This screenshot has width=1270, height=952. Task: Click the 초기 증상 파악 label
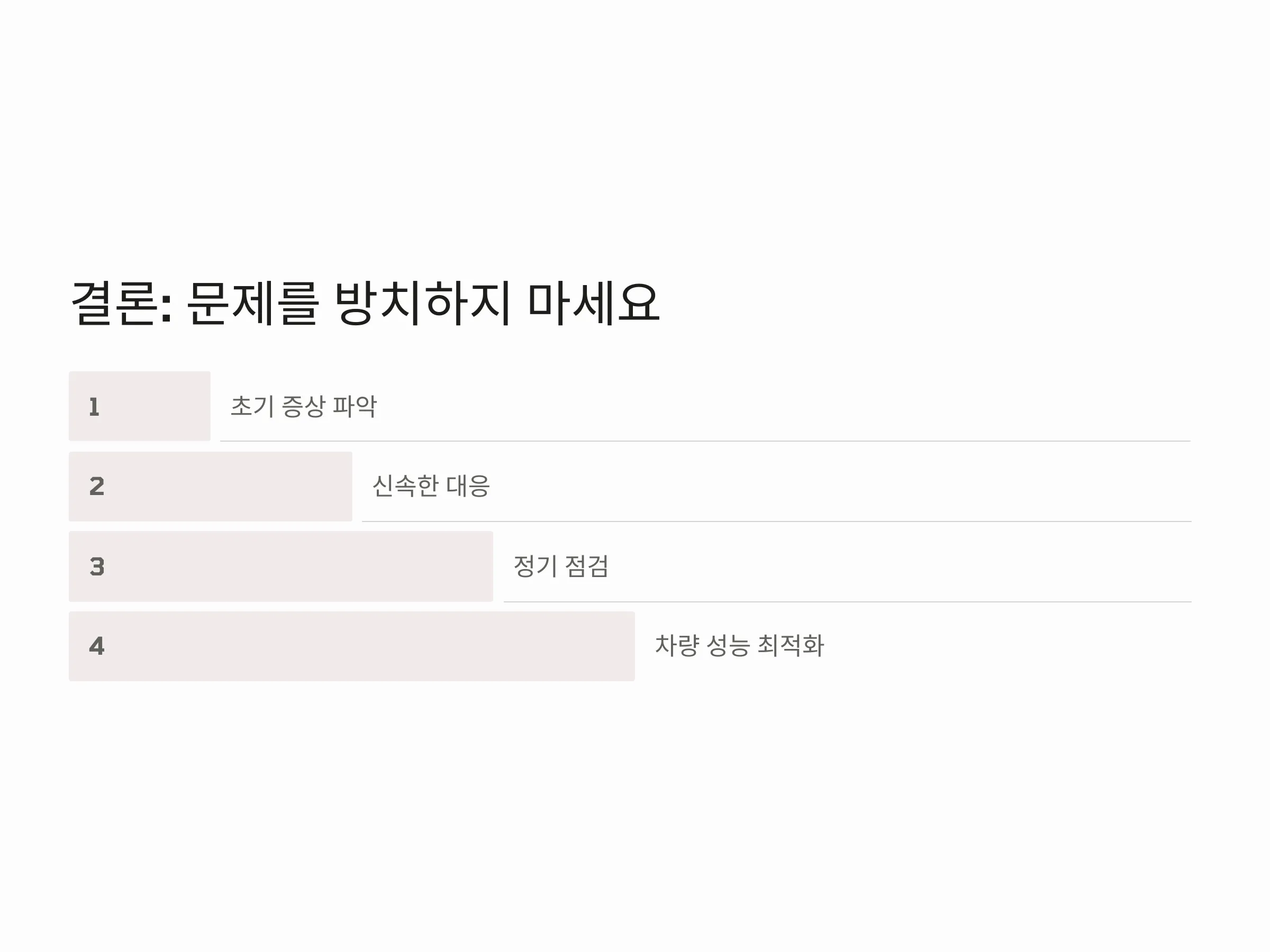304,406
